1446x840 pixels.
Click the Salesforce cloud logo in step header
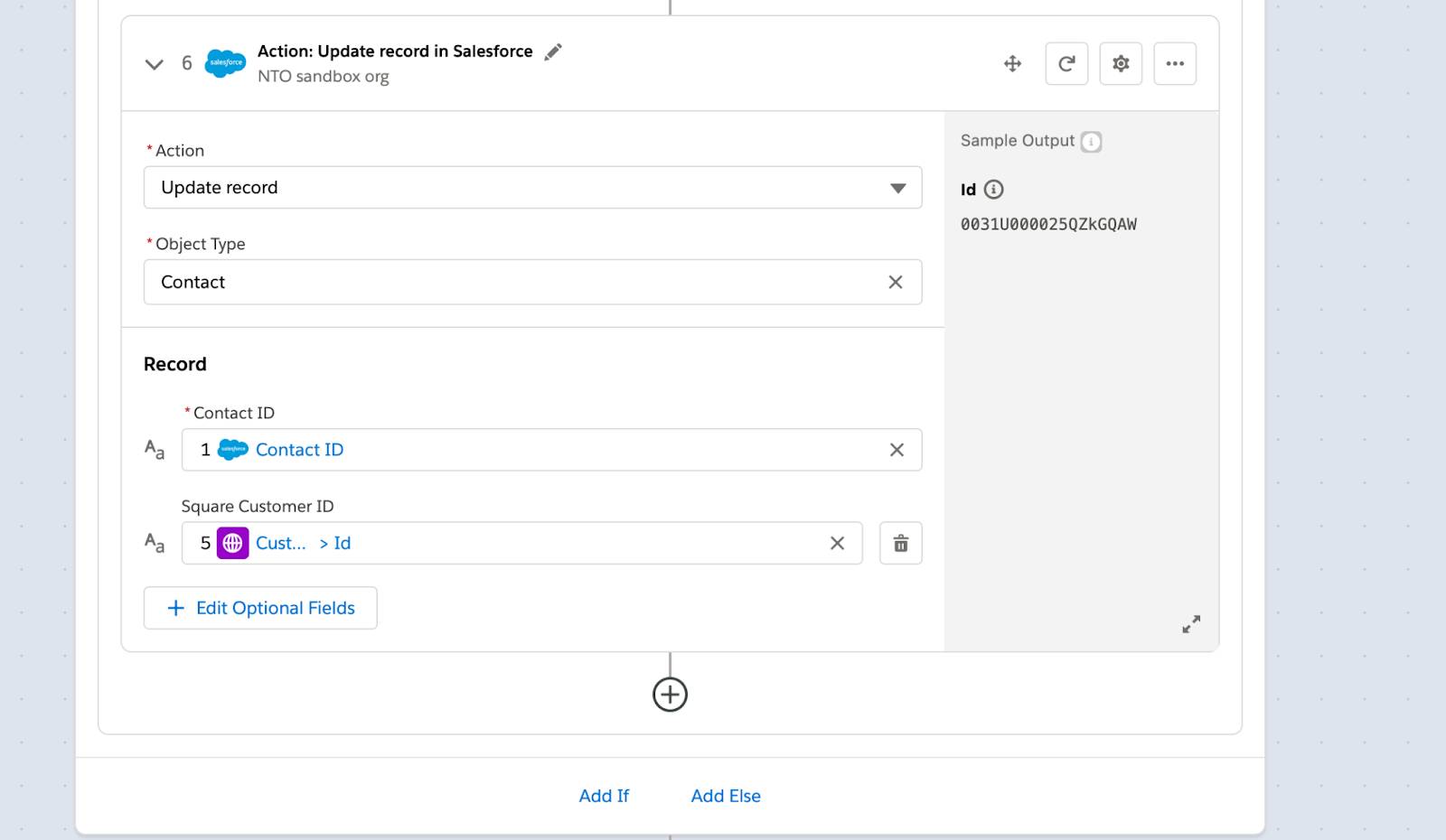click(x=225, y=63)
